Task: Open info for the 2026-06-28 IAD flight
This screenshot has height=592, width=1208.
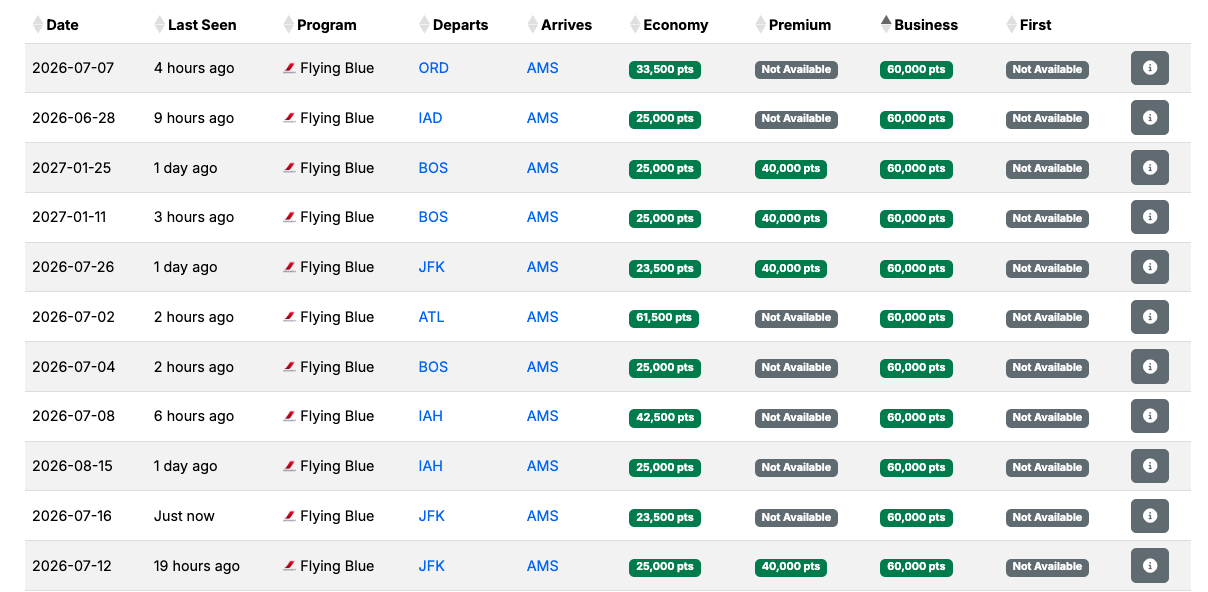Action: coord(1149,118)
